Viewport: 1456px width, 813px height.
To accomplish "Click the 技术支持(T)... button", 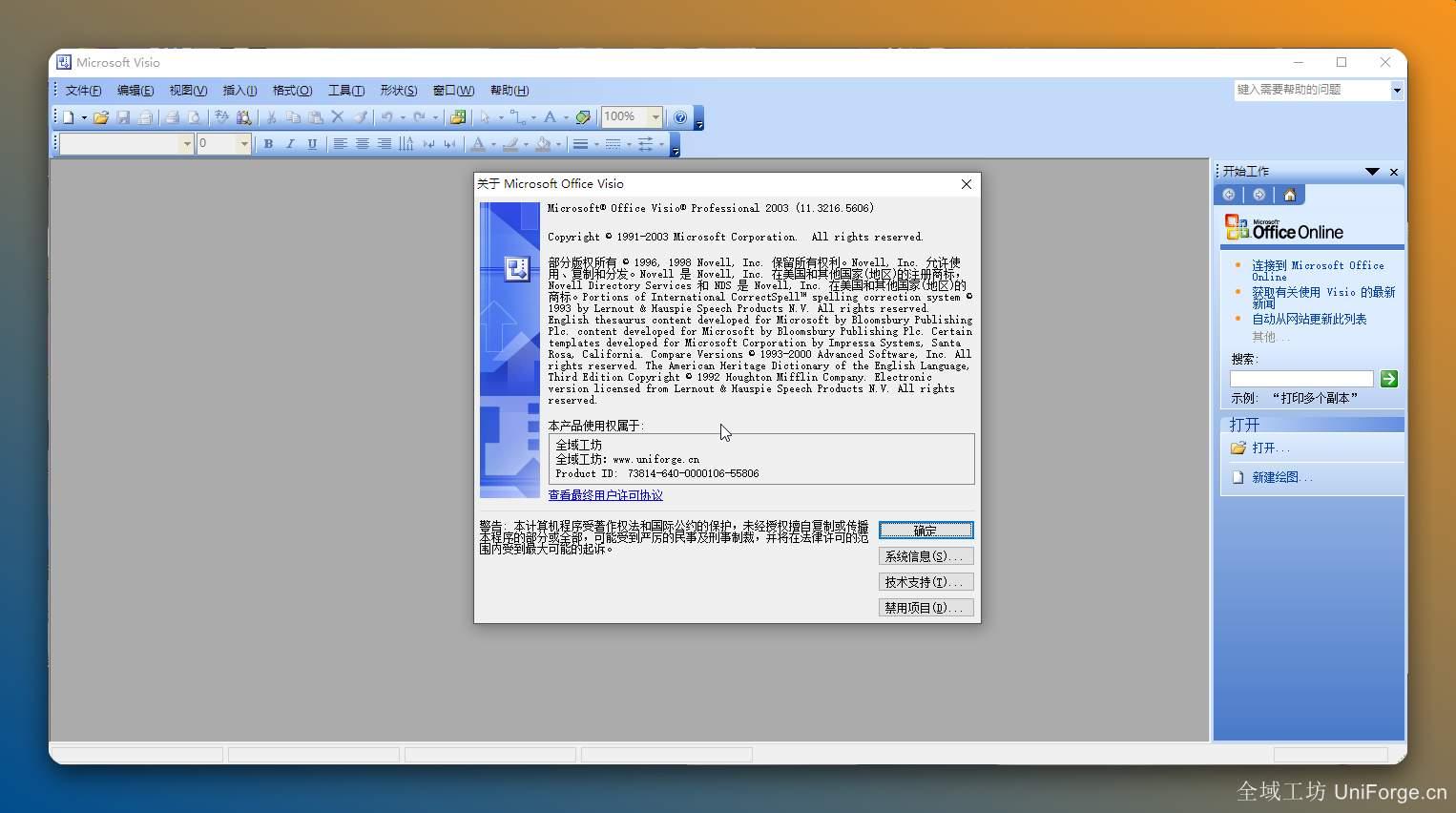I will pos(926,582).
